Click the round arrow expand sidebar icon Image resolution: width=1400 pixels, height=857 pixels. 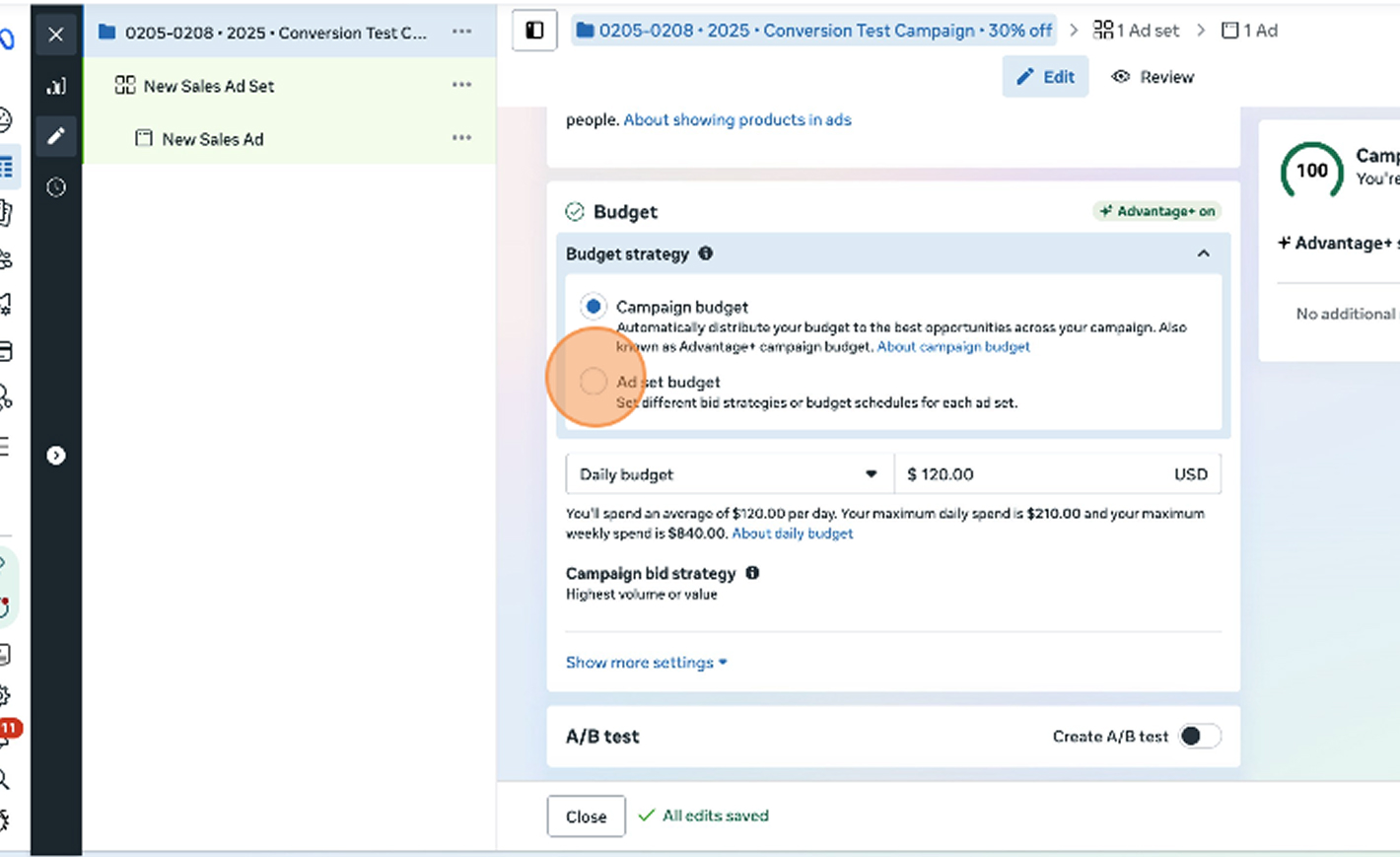tap(56, 456)
